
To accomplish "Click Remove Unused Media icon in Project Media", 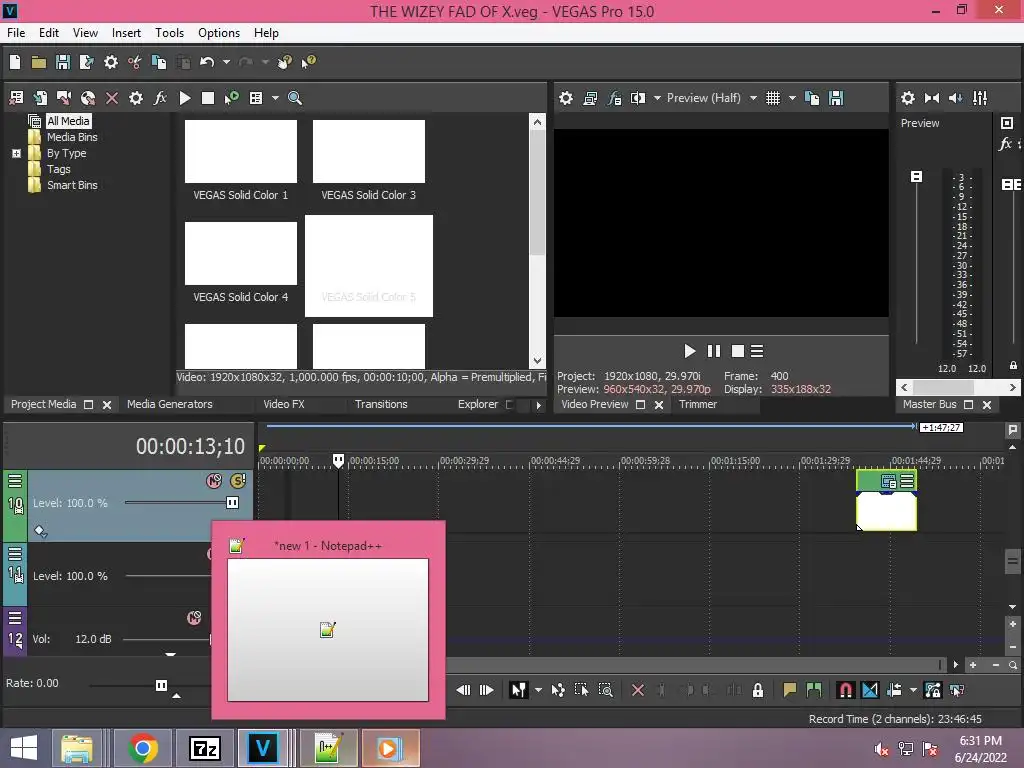I will point(16,98).
